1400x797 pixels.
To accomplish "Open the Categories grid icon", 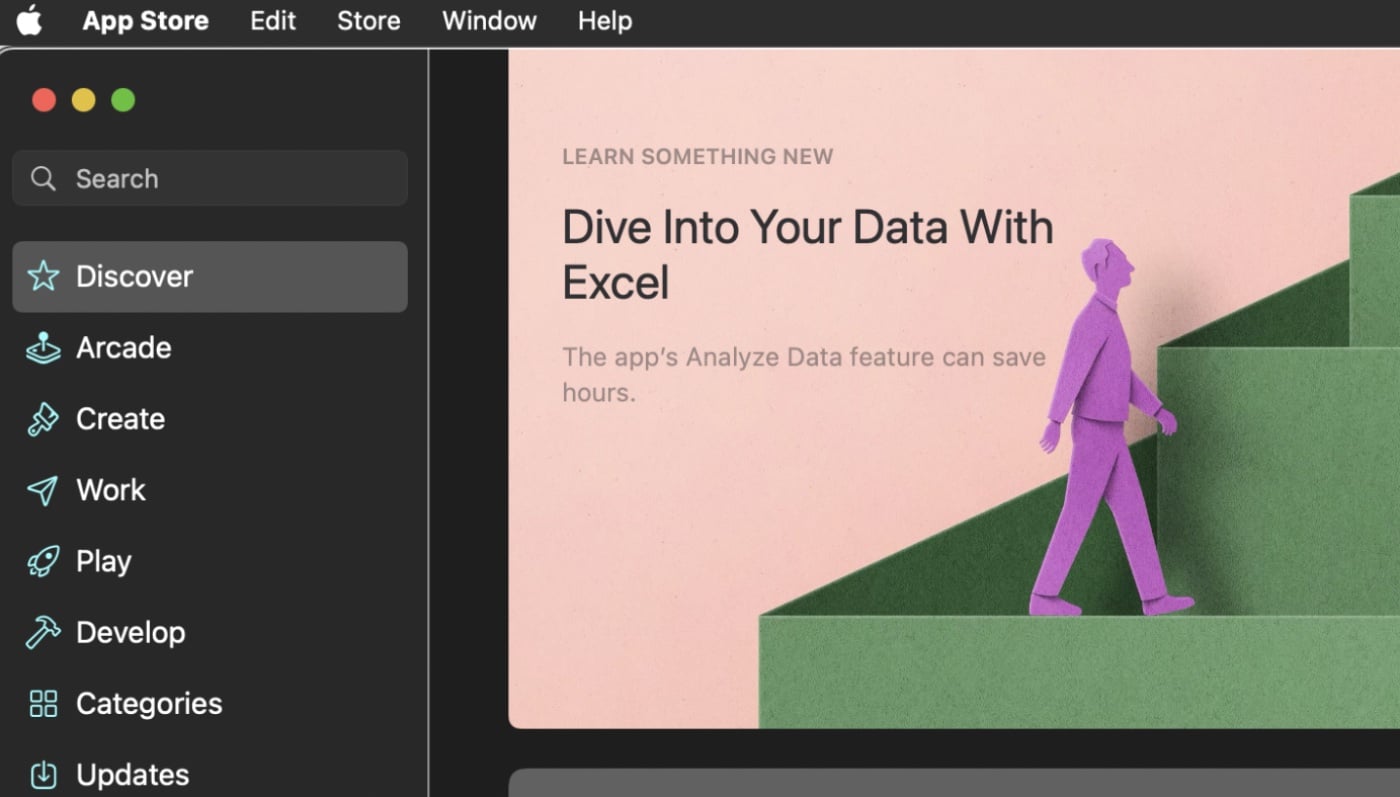I will (x=43, y=704).
